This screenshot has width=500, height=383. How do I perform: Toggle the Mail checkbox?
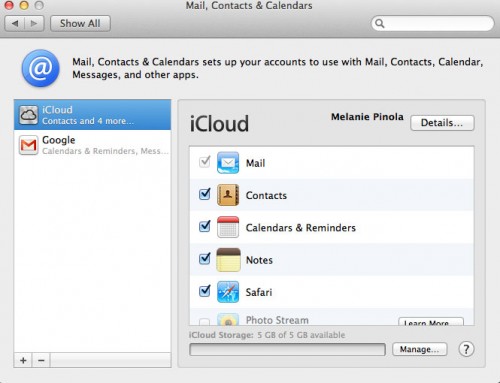pyautogui.click(x=204, y=162)
